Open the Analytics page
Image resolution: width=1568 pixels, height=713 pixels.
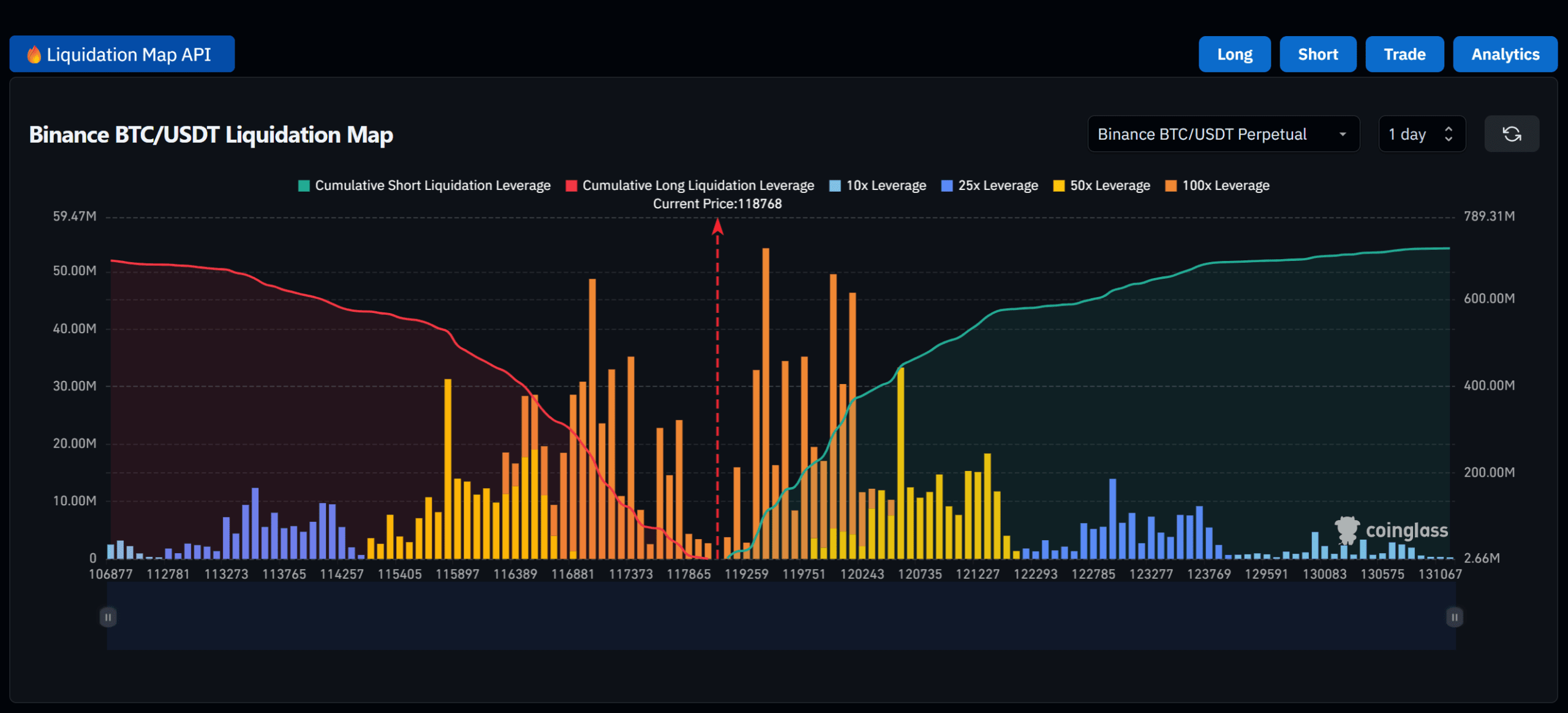click(1505, 54)
